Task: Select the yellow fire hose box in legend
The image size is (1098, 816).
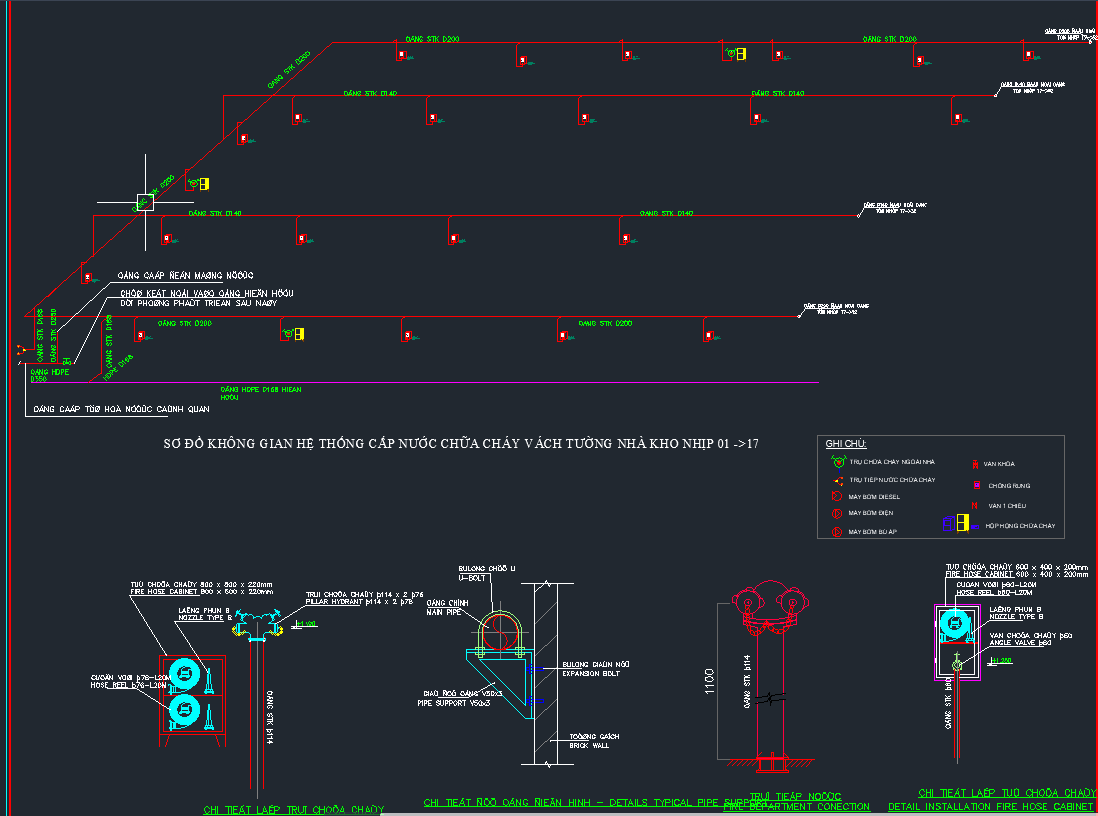Action: (x=962, y=523)
